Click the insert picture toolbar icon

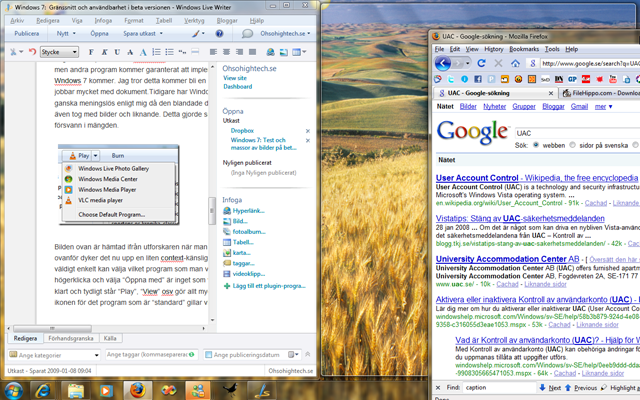coord(283,52)
